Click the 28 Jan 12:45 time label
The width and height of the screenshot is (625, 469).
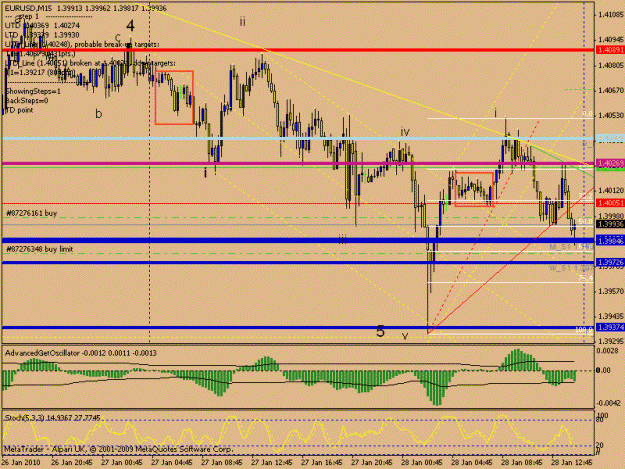click(x=572, y=463)
